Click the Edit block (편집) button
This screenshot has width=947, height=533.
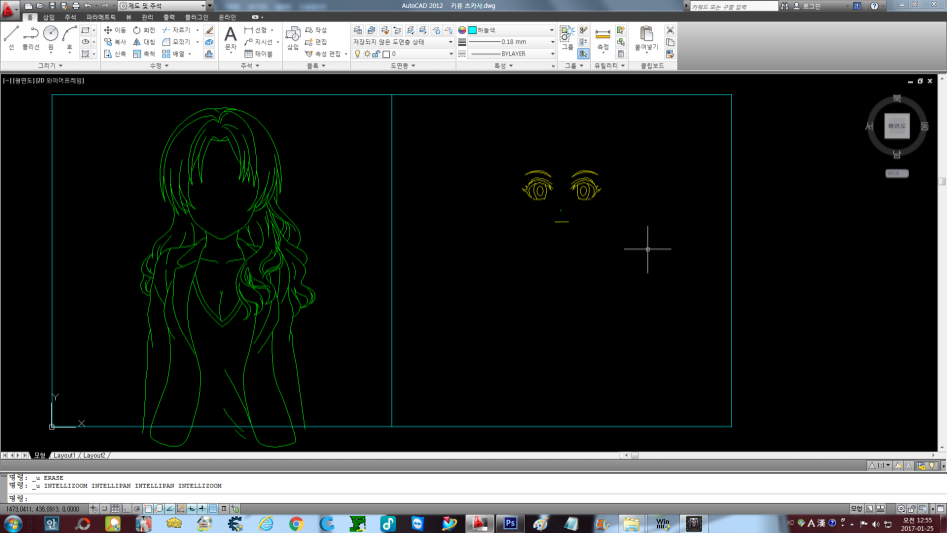[316, 42]
